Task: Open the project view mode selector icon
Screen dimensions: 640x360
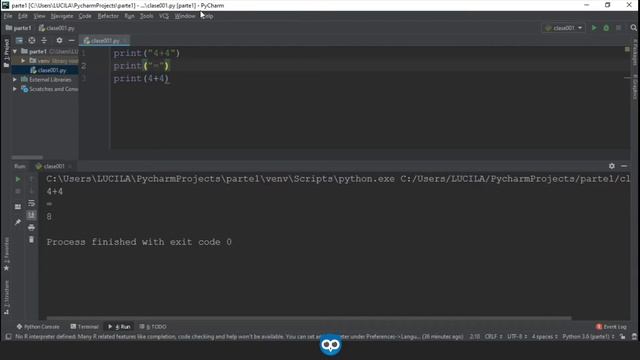Action: tap(19, 40)
